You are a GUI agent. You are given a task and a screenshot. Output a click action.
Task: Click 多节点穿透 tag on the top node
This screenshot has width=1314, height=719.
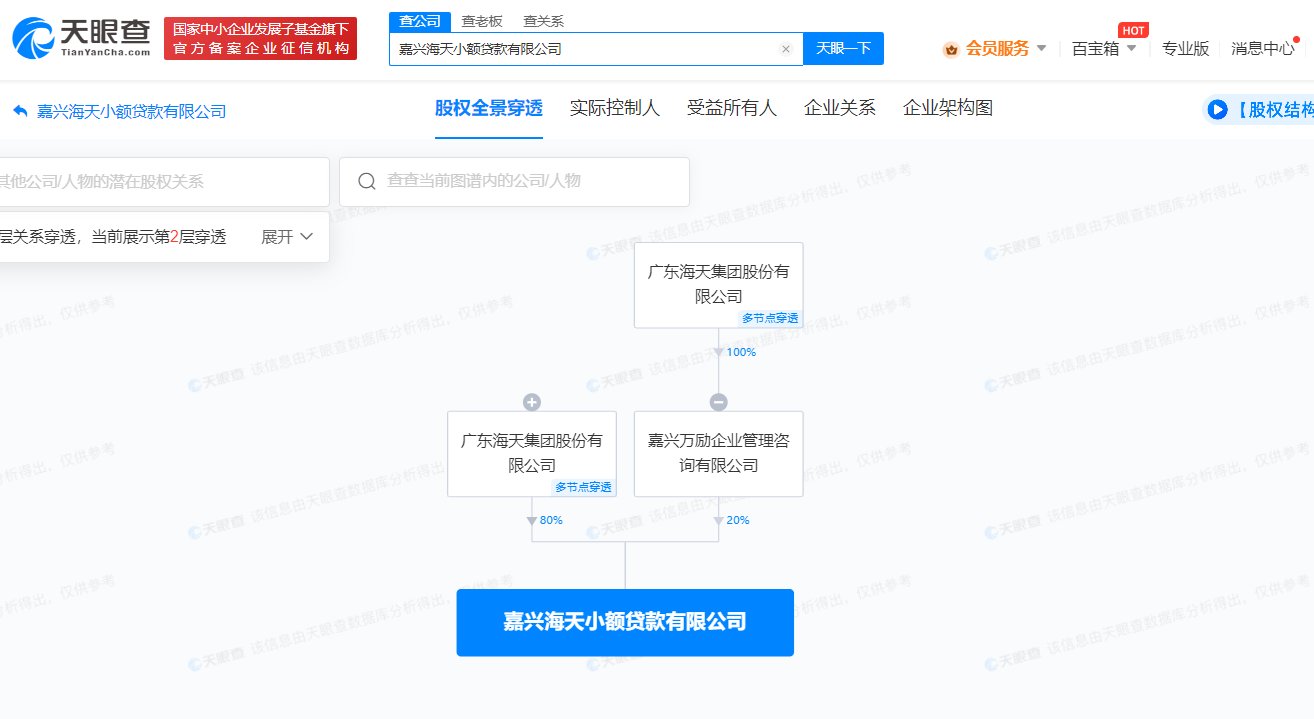pos(770,318)
